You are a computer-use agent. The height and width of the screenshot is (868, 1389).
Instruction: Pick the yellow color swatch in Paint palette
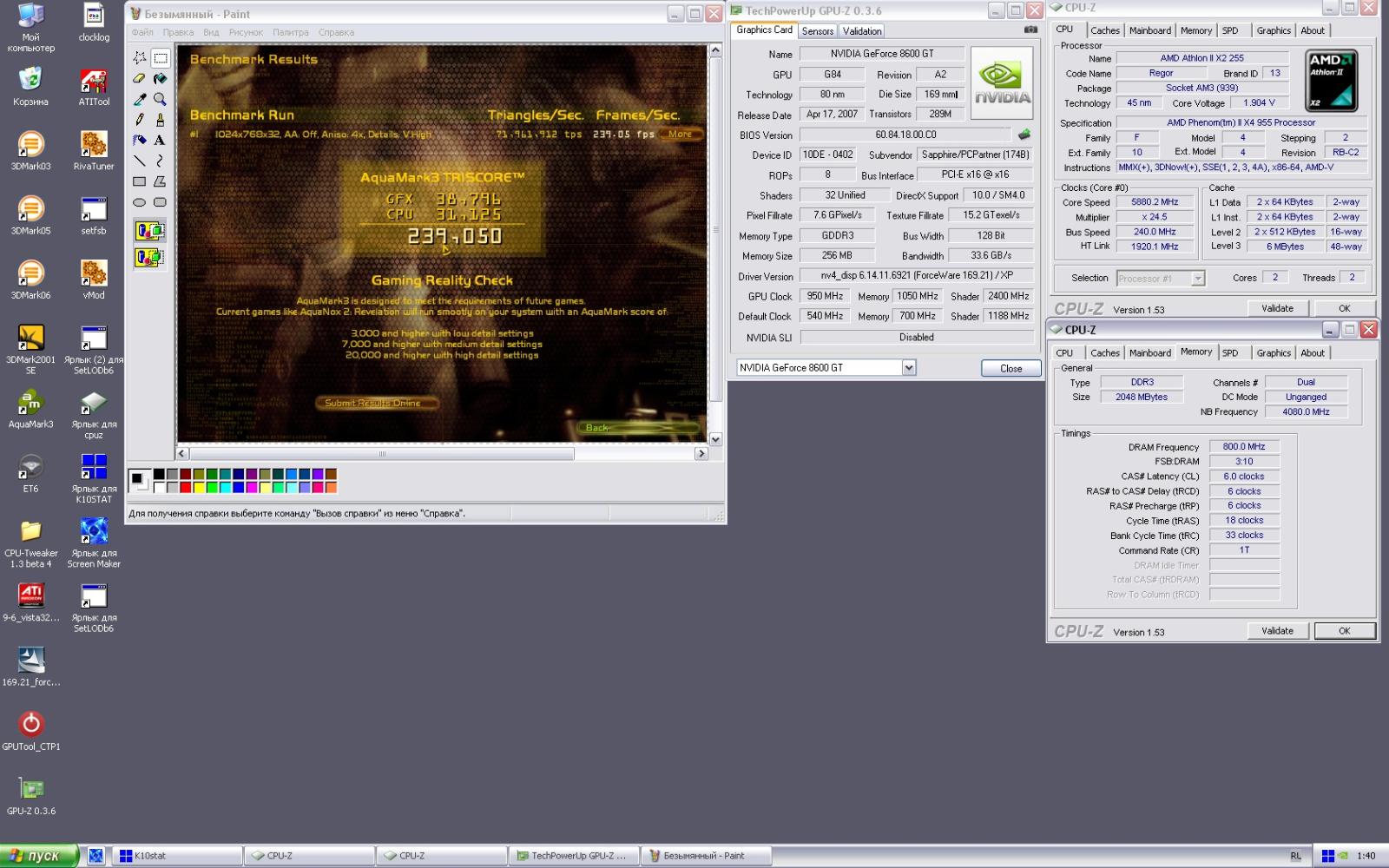(x=199, y=488)
